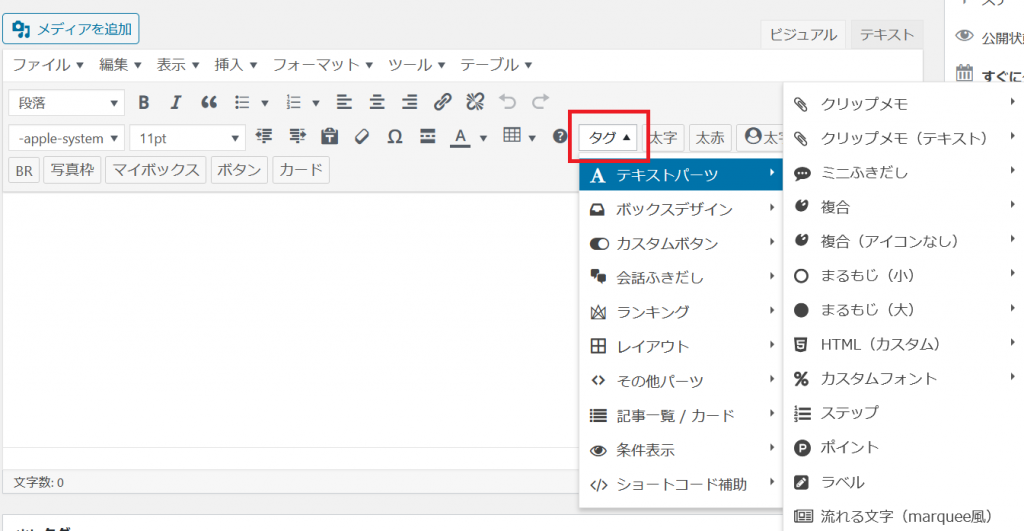Toggle the numbered list icon
The height and width of the screenshot is (531, 1024).
(294, 103)
